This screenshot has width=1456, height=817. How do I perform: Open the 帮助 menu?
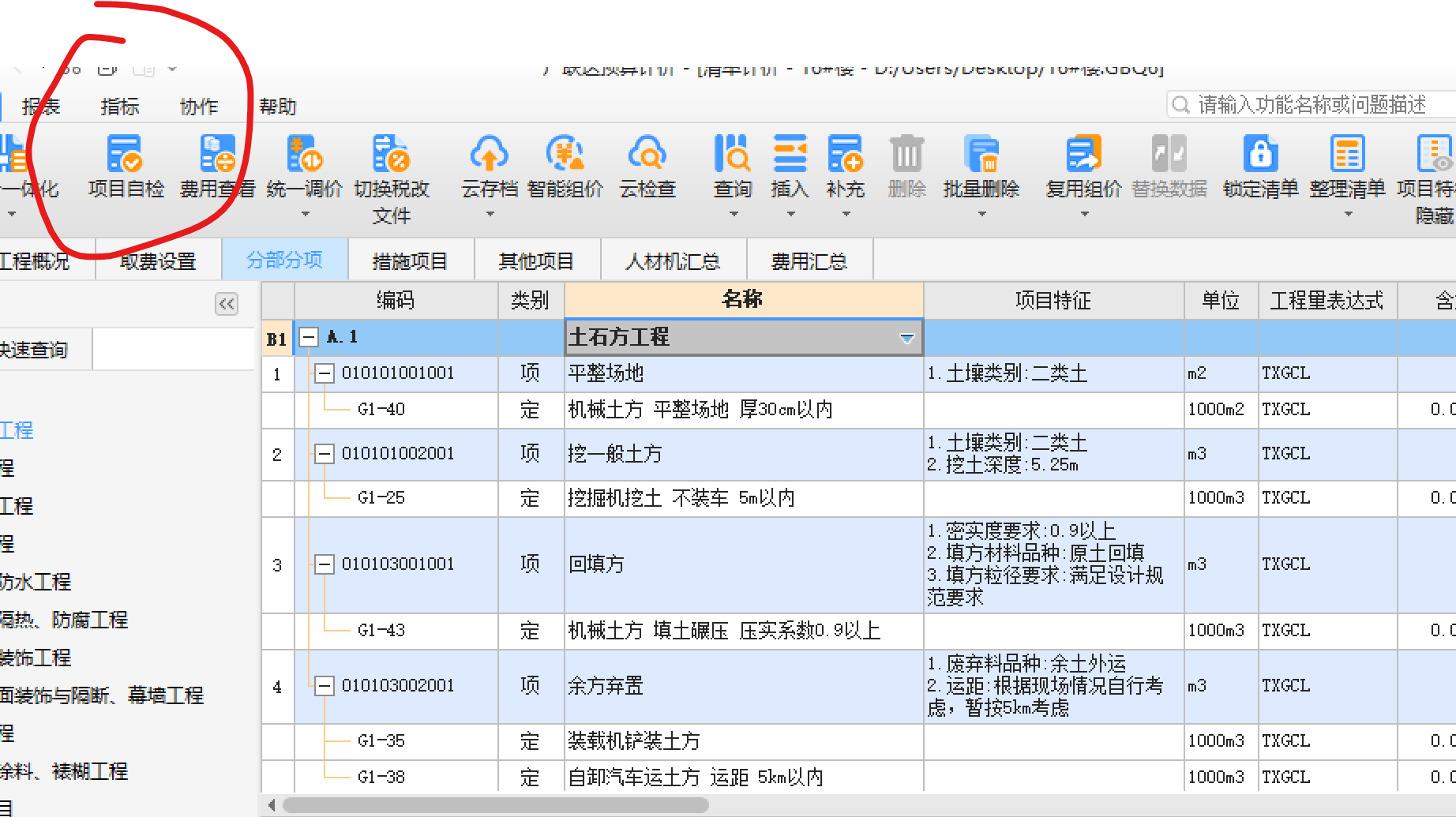tap(278, 107)
